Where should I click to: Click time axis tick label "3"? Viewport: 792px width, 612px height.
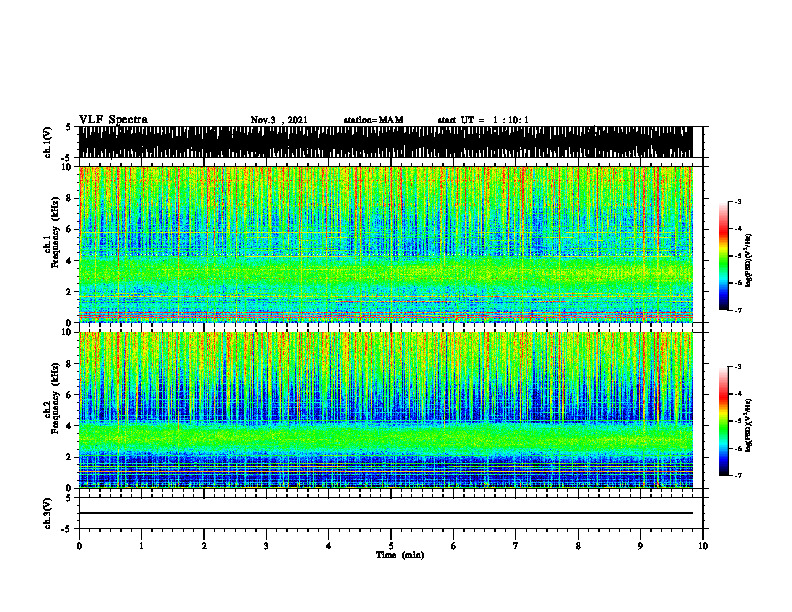tap(266, 546)
